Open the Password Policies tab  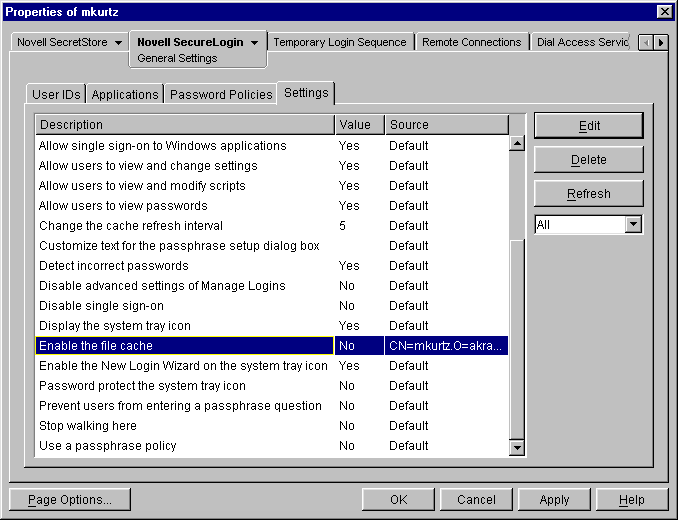[x=221, y=94]
